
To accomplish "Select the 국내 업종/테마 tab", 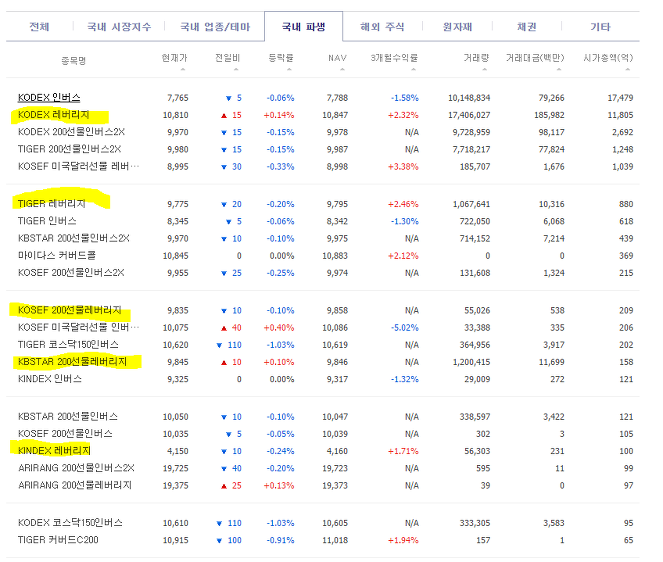I will click(215, 27).
